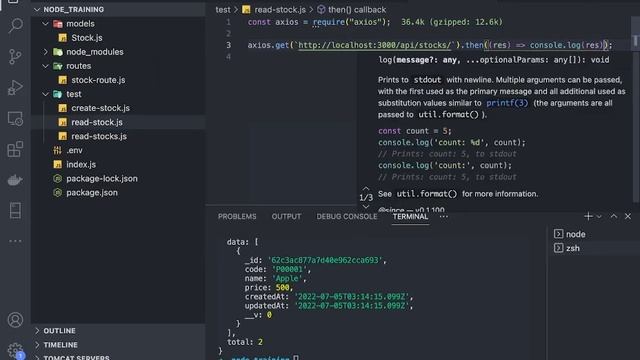Open Source Control view
The width and height of the screenshot is (640, 360).
coord(15,56)
